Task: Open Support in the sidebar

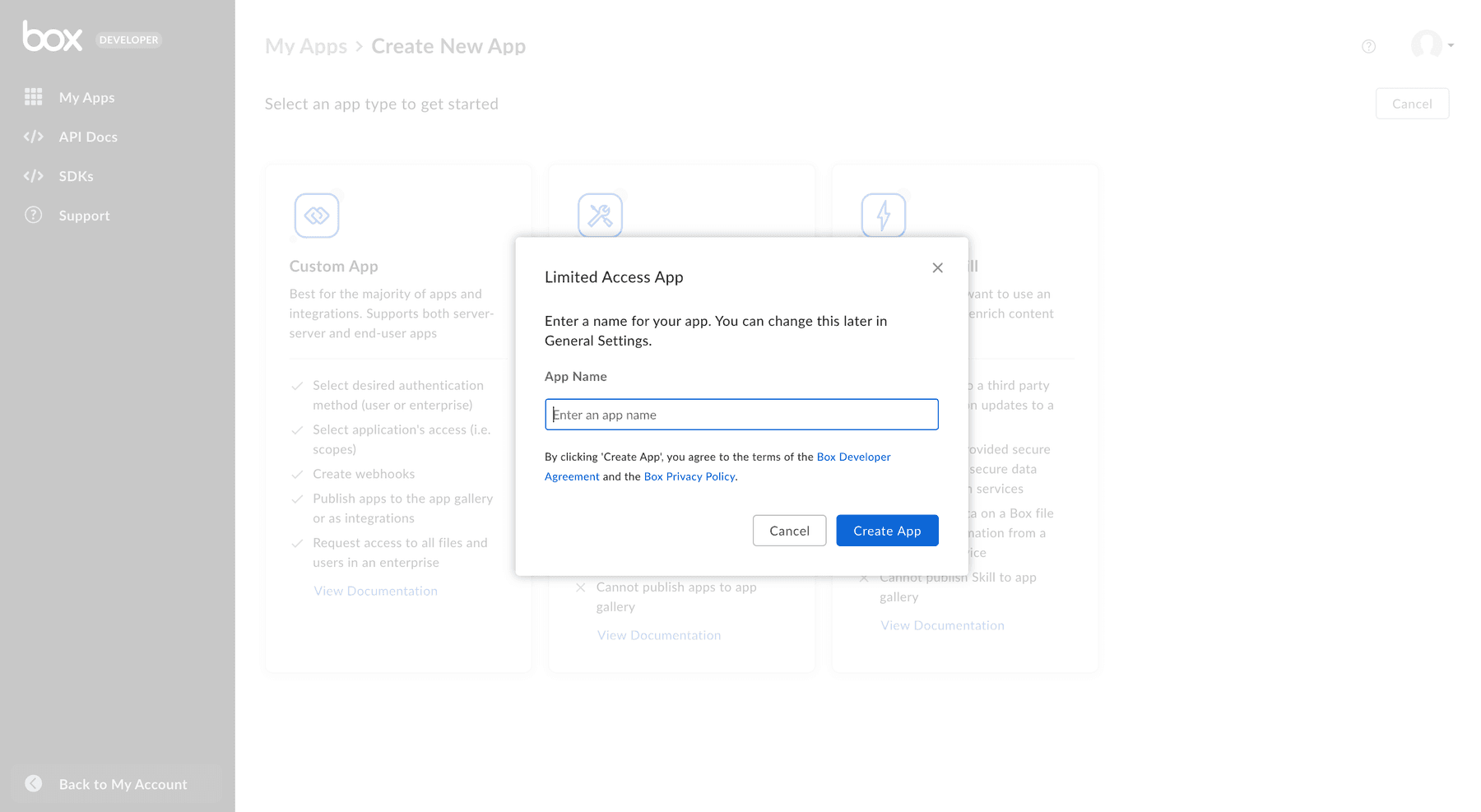Action: click(x=84, y=216)
